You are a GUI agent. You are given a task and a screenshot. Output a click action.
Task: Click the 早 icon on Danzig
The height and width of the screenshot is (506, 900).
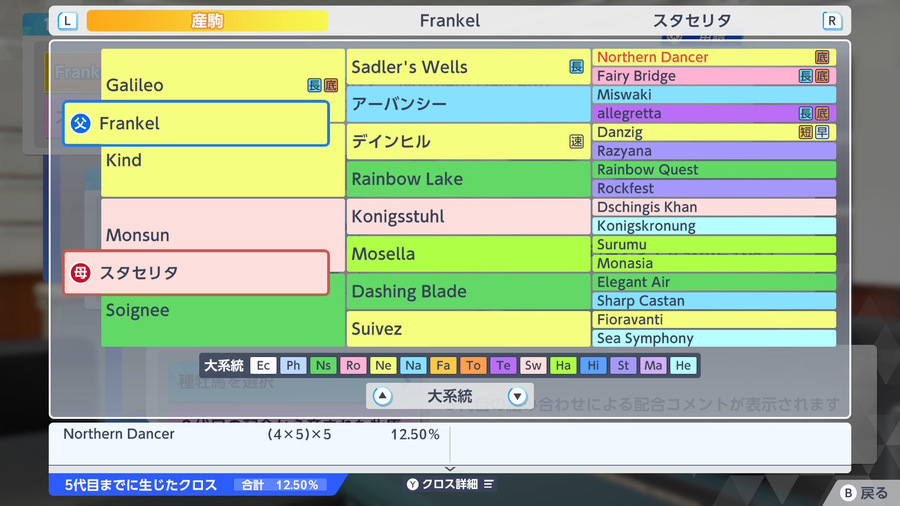click(x=822, y=132)
